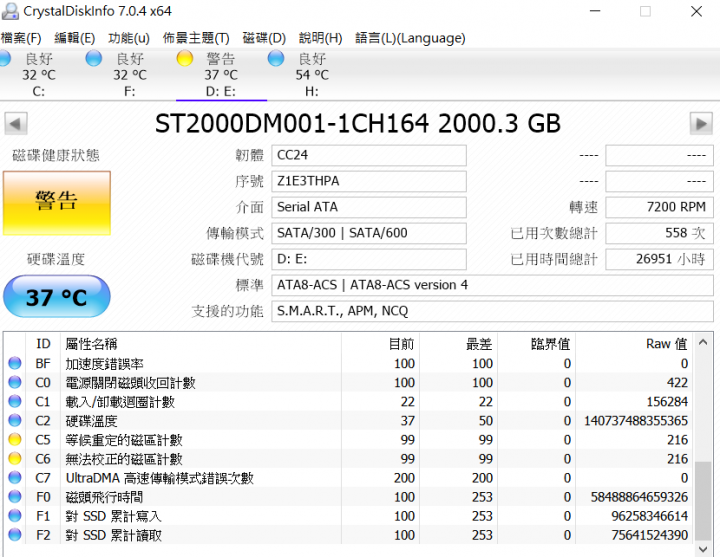Image resolution: width=720 pixels, height=557 pixels.
Task: Open the 檔案(F) menu
Action: pyautogui.click(x=21, y=38)
